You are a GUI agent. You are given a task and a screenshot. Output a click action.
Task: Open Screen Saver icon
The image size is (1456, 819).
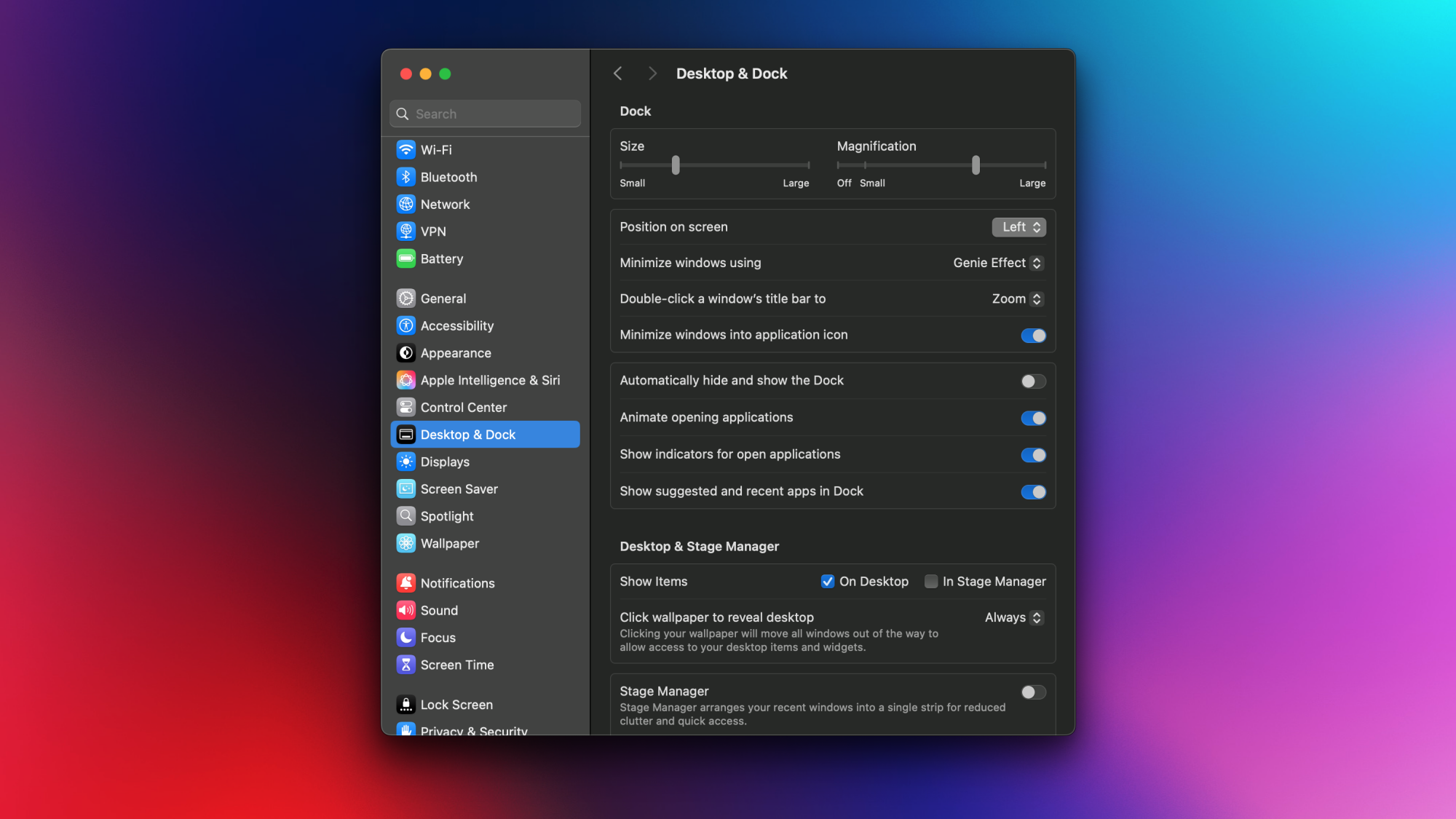click(x=406, y=488)
